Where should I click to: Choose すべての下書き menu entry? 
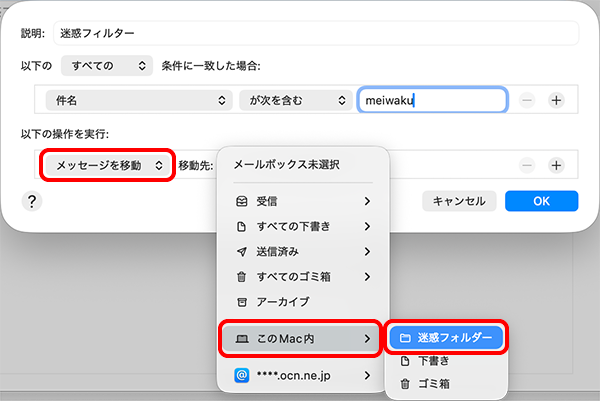pos(300,226)
